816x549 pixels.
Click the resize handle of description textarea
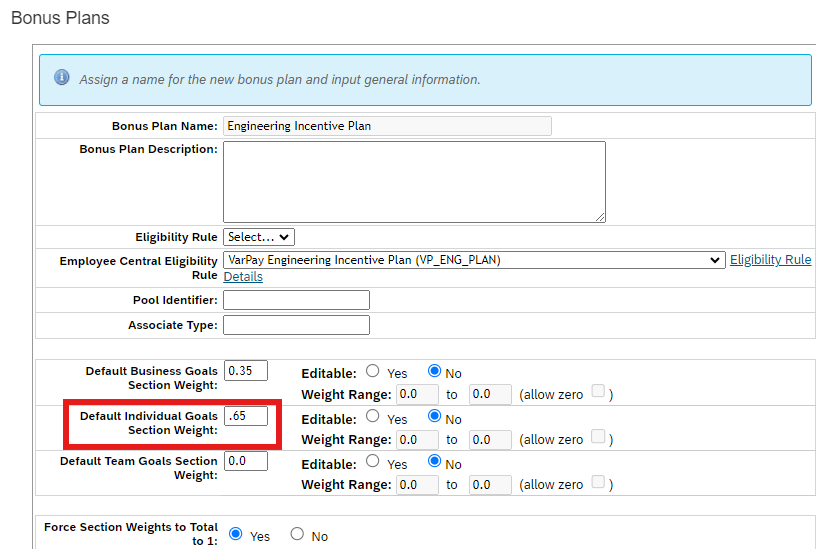point(601,218)
